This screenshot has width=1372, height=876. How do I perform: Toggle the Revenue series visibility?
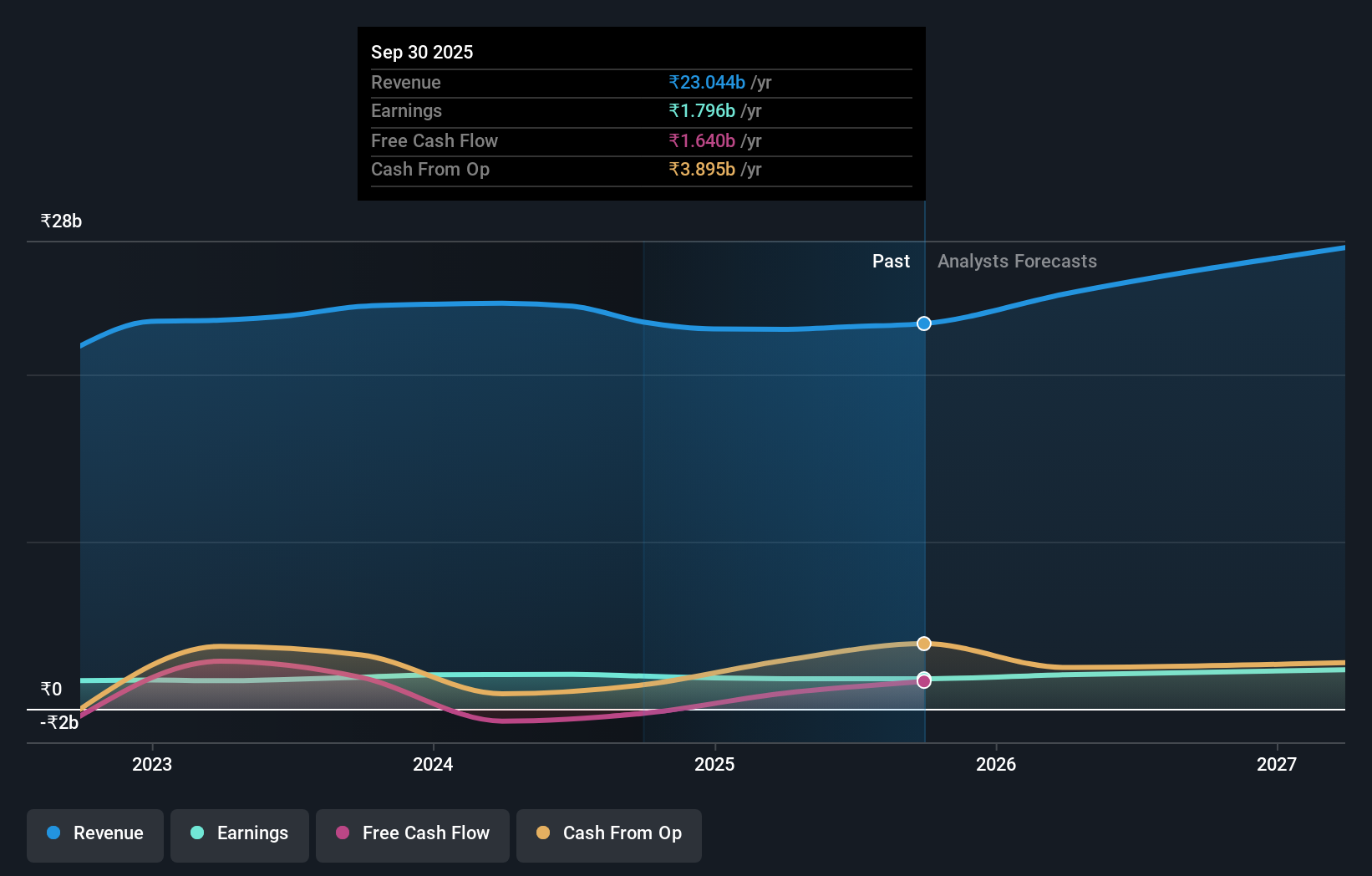pos(94,833)
